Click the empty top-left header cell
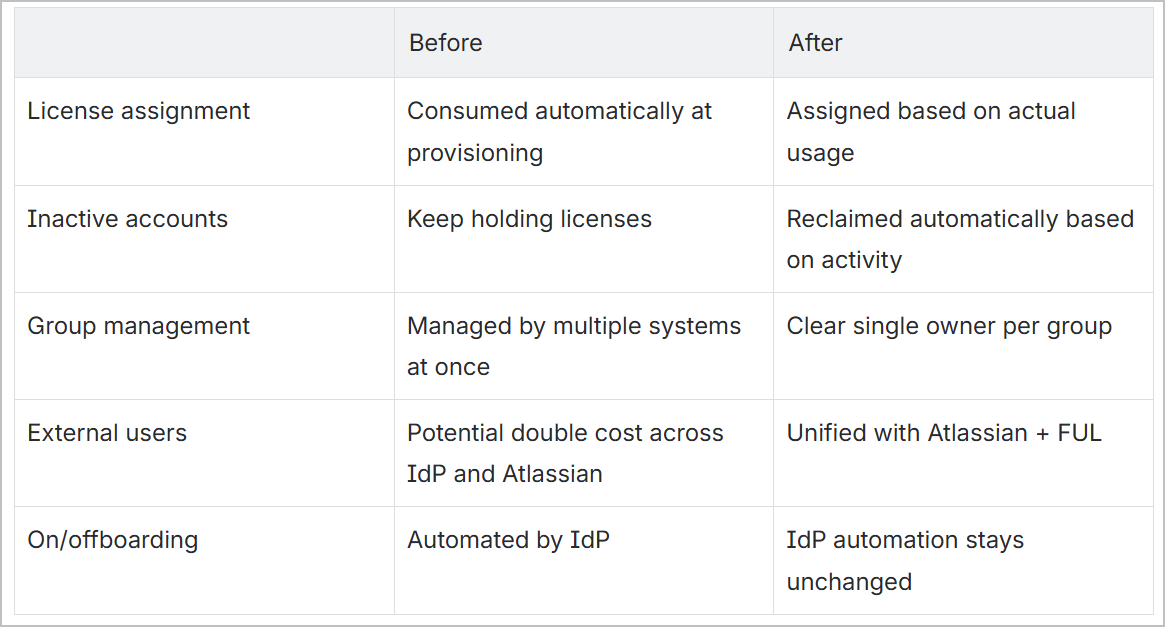This screenshot has height=627, width=1165. [x=204, y=43]
